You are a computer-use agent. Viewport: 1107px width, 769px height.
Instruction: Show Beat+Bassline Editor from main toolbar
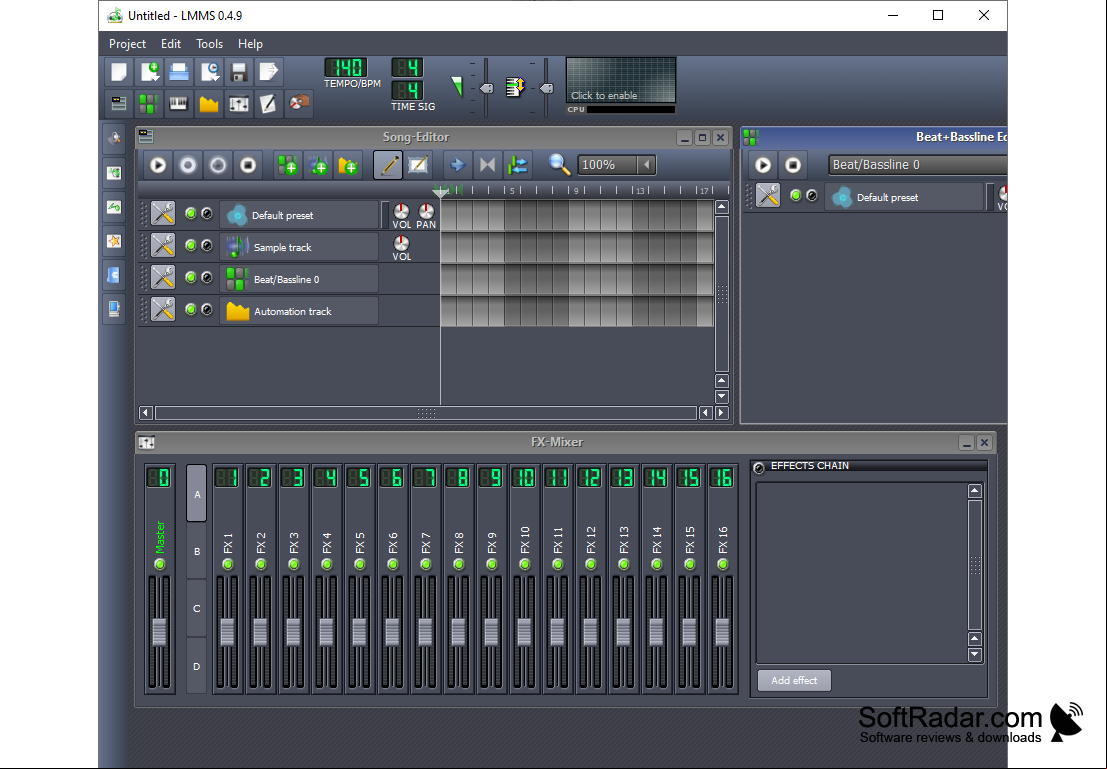pos(149,104)
